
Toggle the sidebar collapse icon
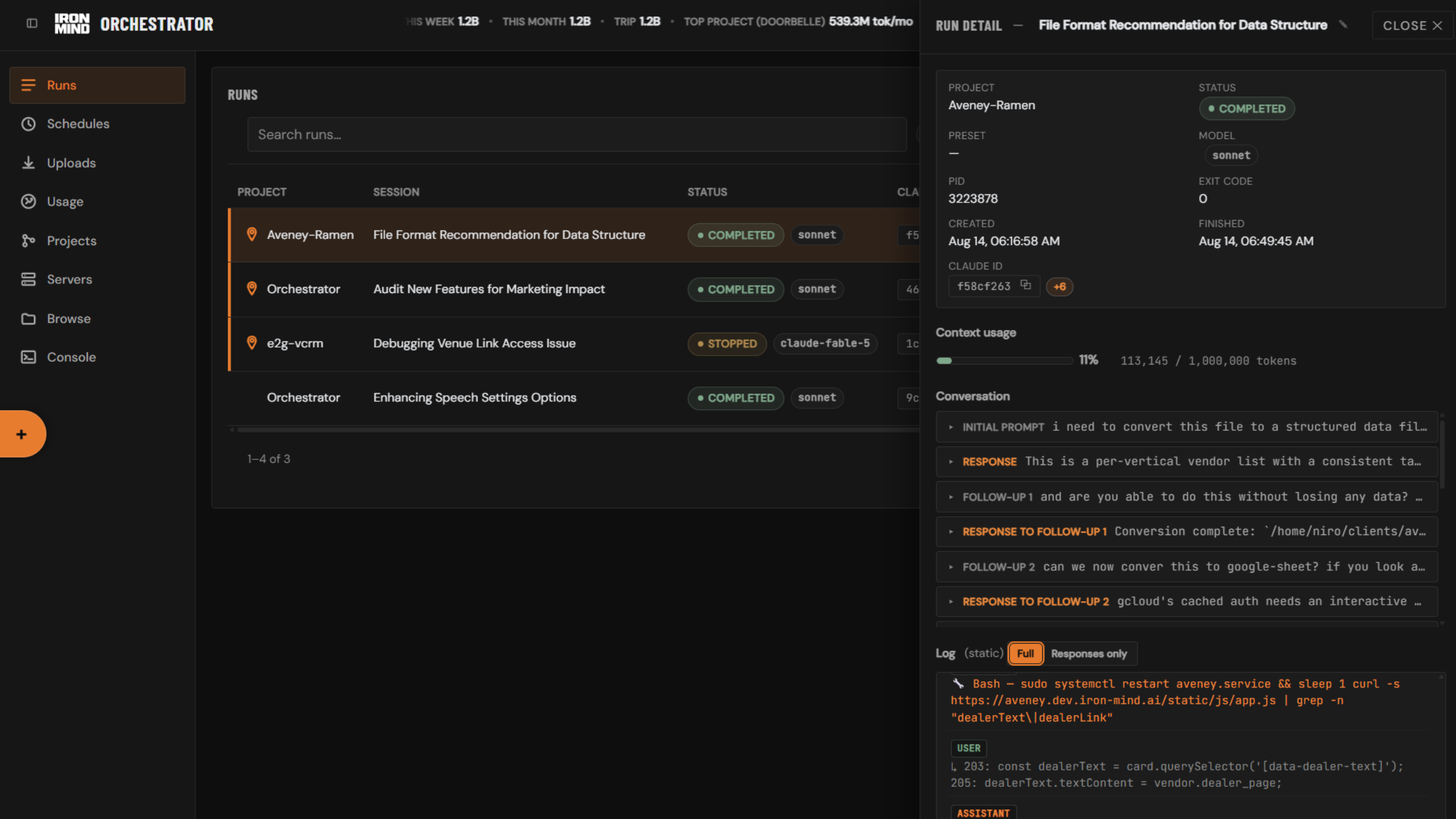click(x=32, y=24)
